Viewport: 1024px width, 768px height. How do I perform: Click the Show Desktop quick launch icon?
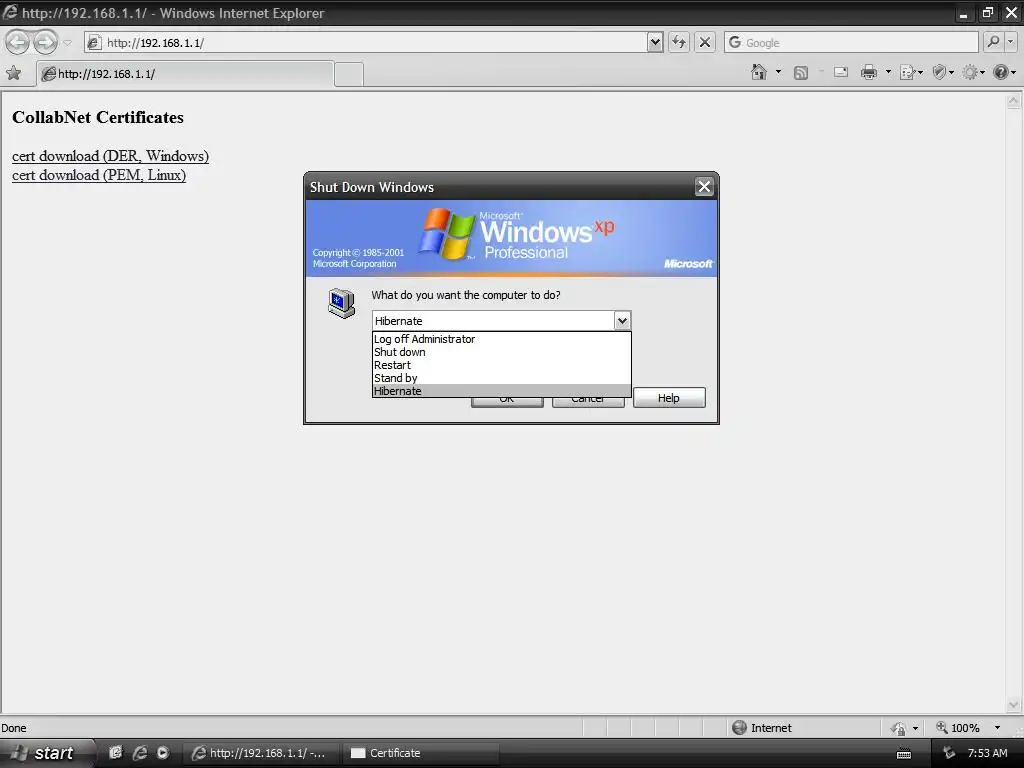pyautogui.click(x=115, y=753)
